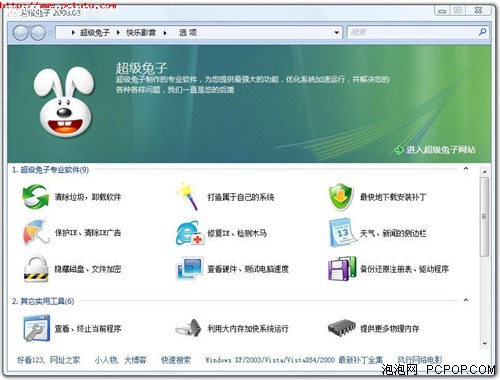Select 超级兔子 breadcrumb item
Image resolution: width=500 pixels, height=380 pixels.
point(95,33)
